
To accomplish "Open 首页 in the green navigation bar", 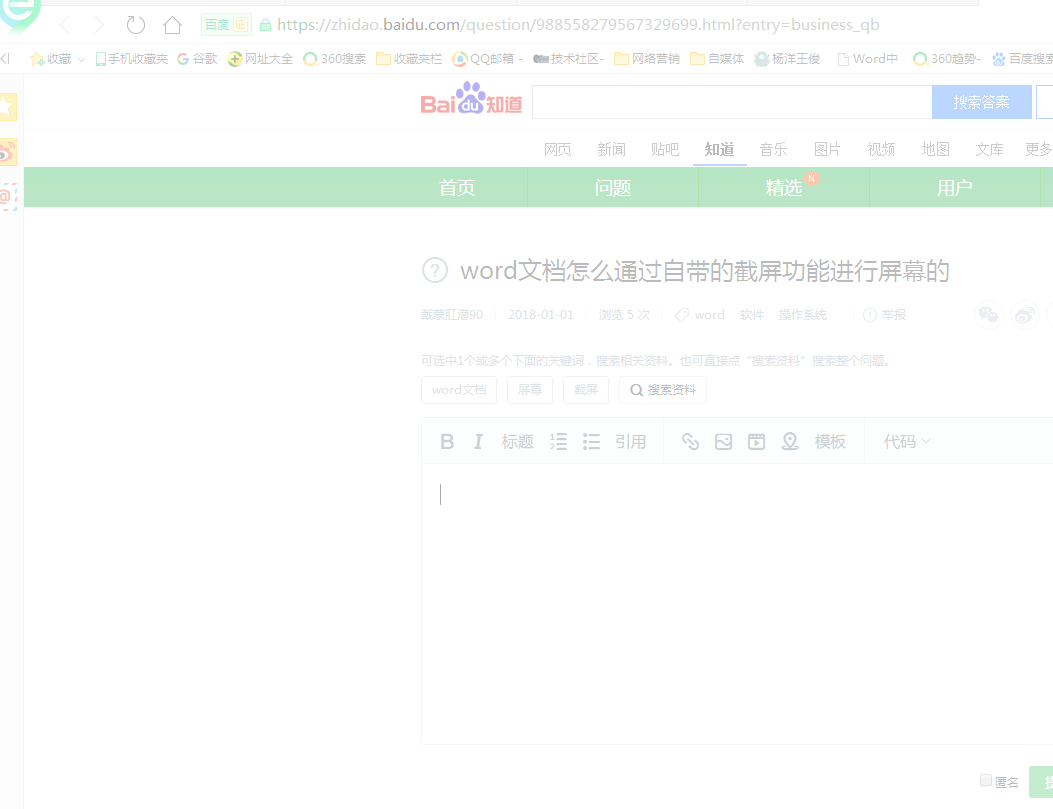I will 457,187.
